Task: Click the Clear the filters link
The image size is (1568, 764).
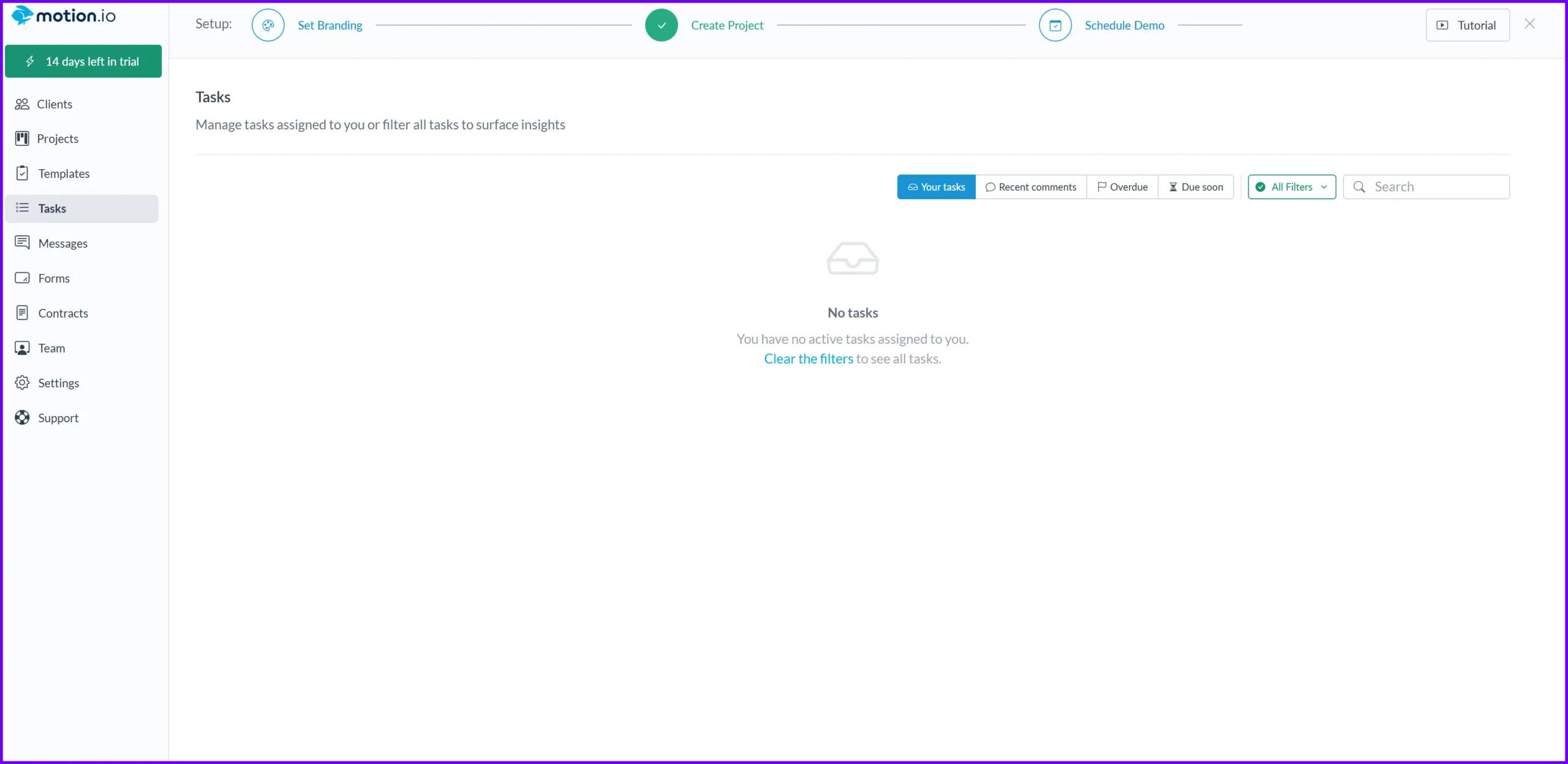Action: pos(807,358)
